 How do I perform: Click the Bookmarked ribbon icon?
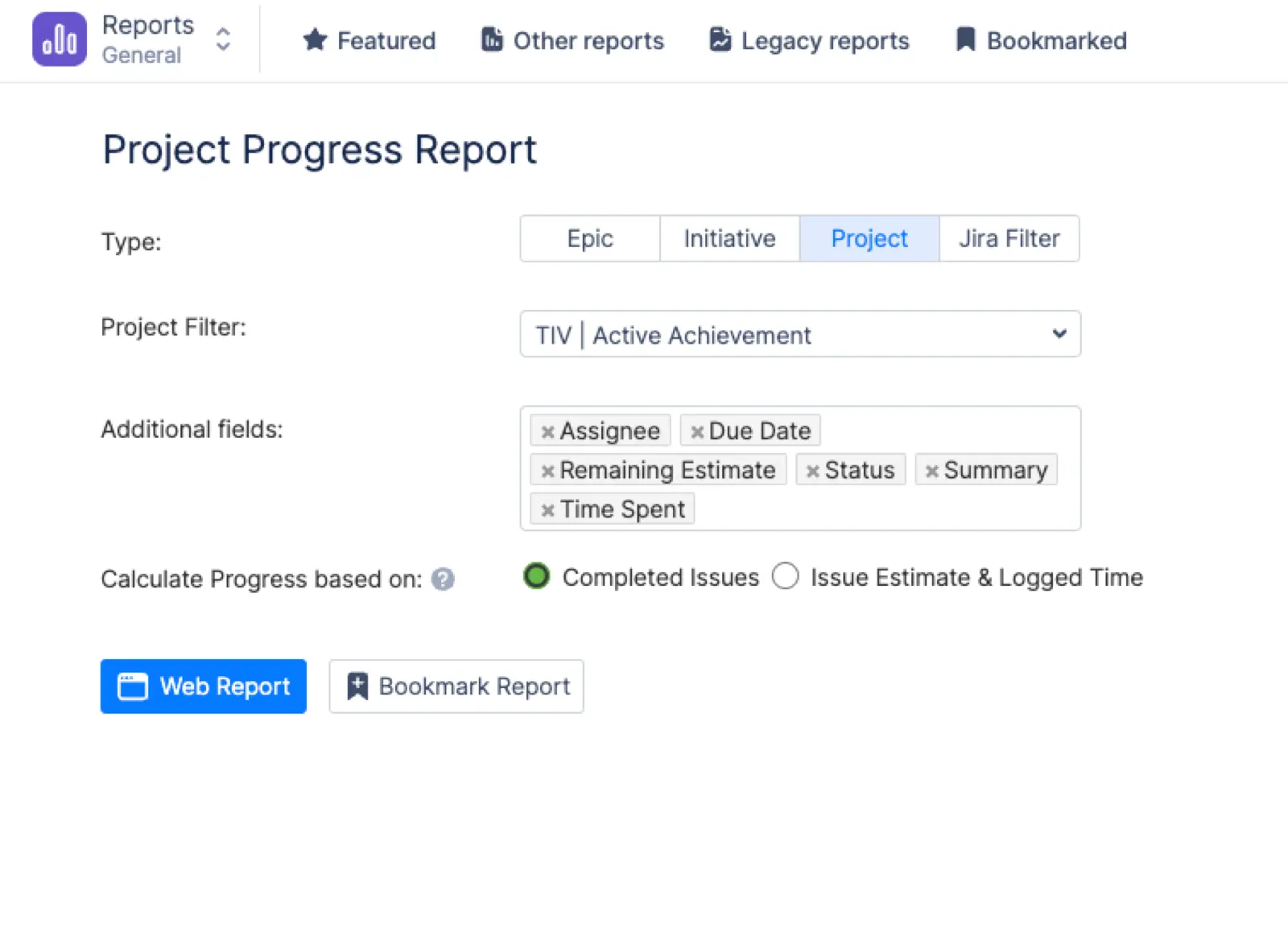tap(965, 39)
